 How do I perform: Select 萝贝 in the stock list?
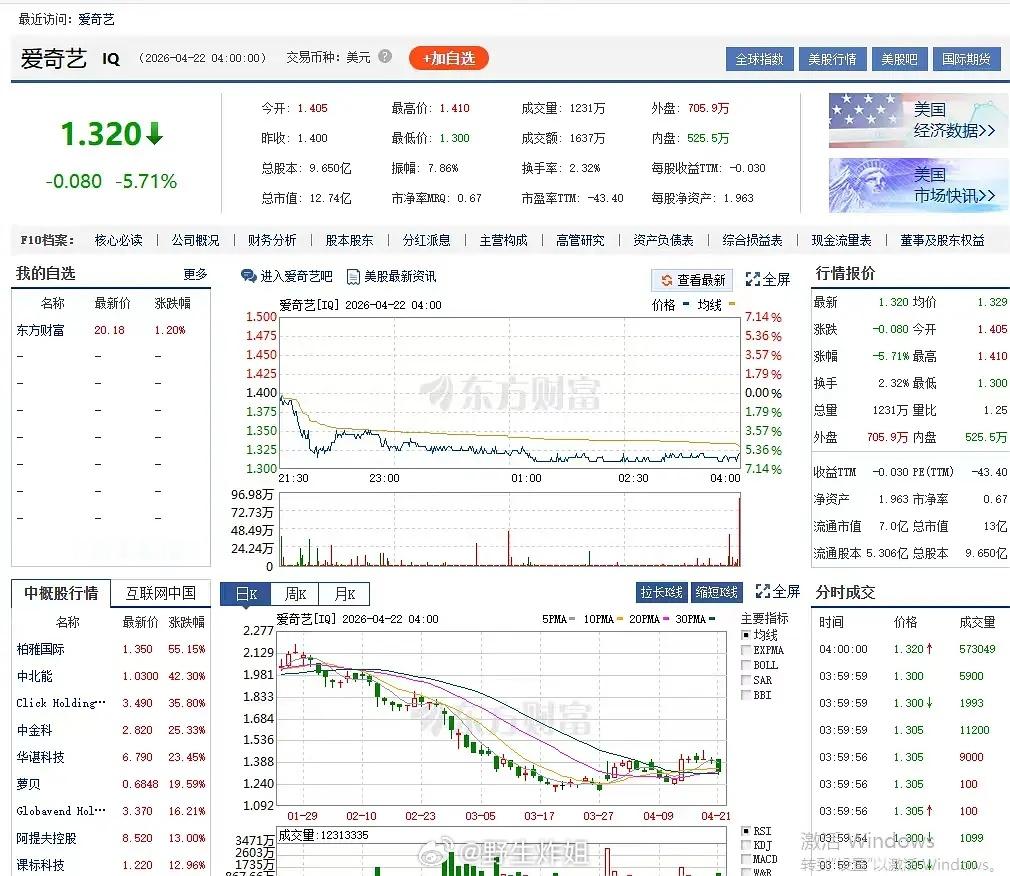[28, 785]
